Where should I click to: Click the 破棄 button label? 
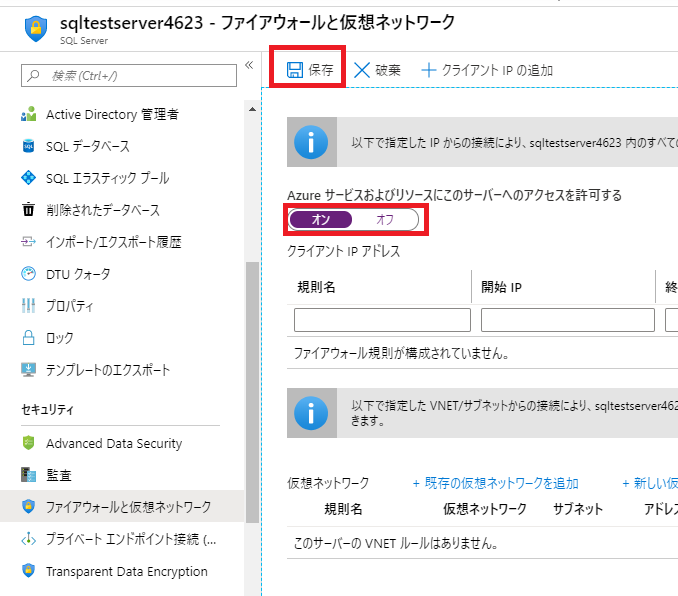tap(388, 70)
